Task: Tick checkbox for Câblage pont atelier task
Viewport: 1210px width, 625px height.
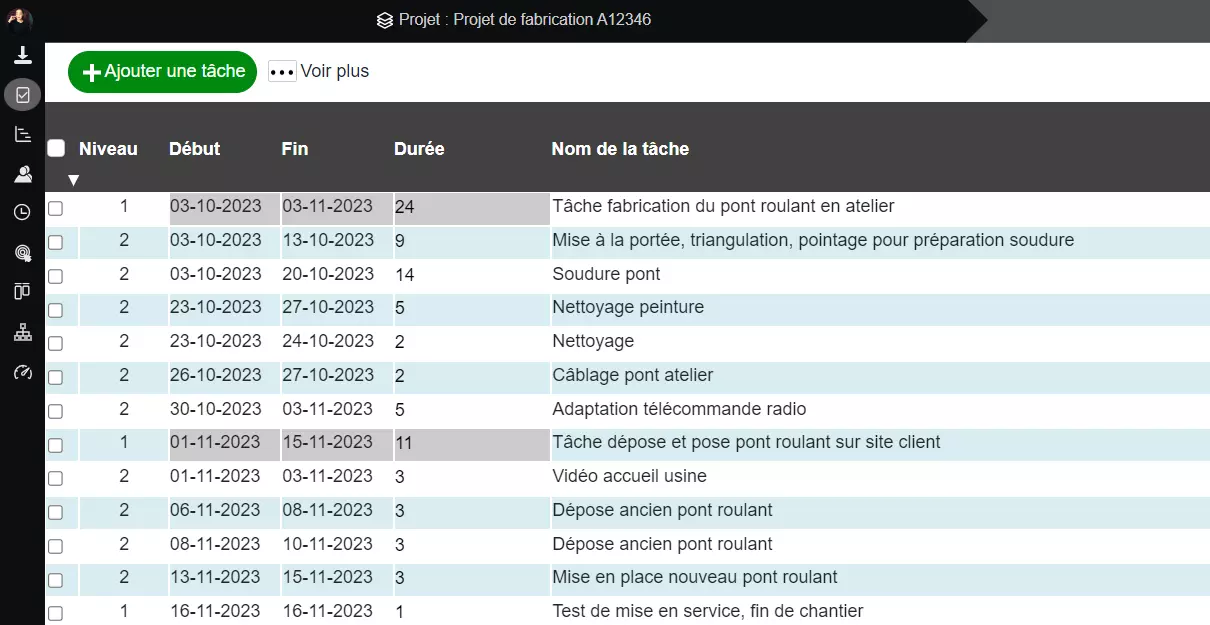Action: [x=56, y=377]
